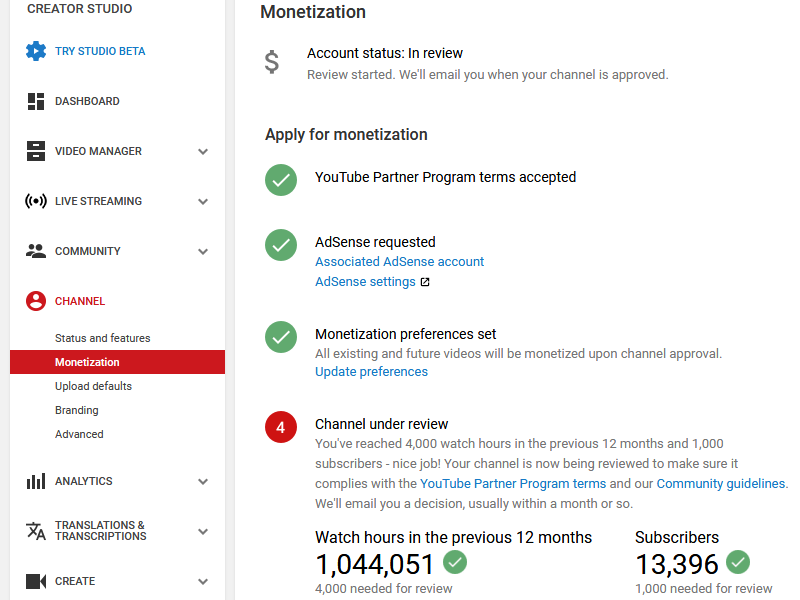Viewport: 800px width, 600px height.
Task: Open Advanced channel settings
Action: pyautogui.click(x=79, y=434)
